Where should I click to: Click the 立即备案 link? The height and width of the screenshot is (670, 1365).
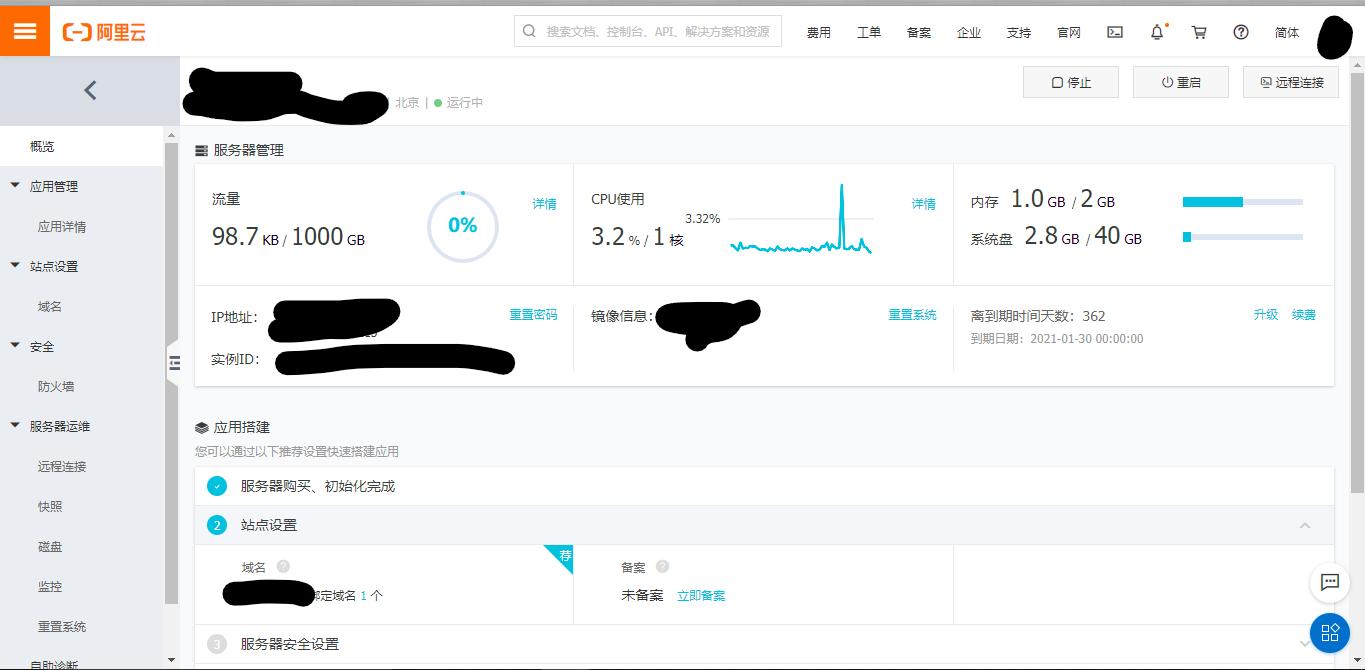(x=700, y=595)
